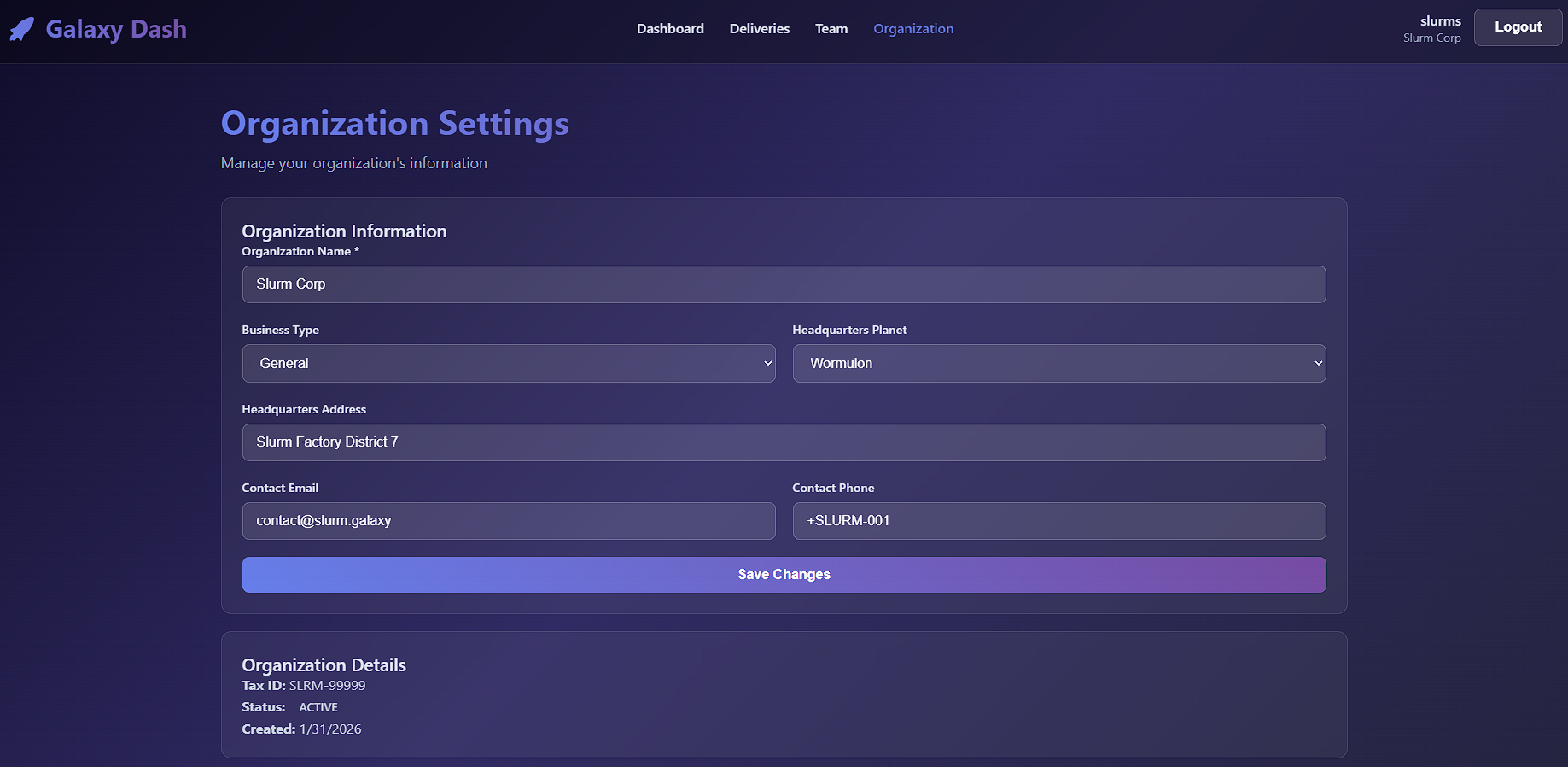Expand the Business Type dropdown

(508, 364)
